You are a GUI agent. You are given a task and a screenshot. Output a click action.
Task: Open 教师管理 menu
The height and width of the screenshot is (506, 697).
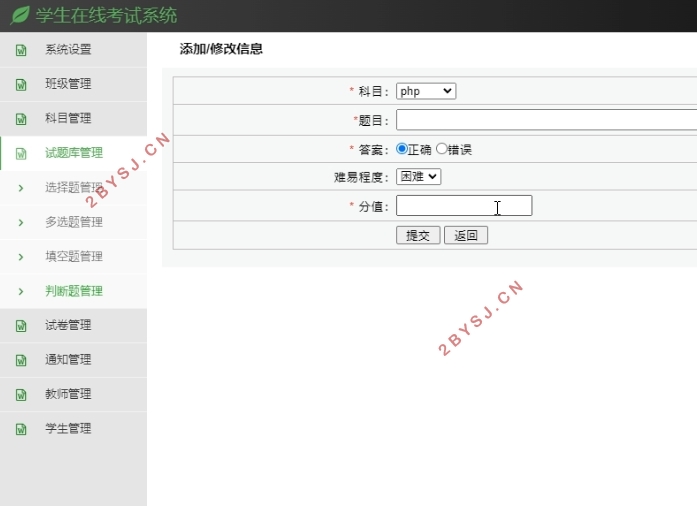coord(73,394)
